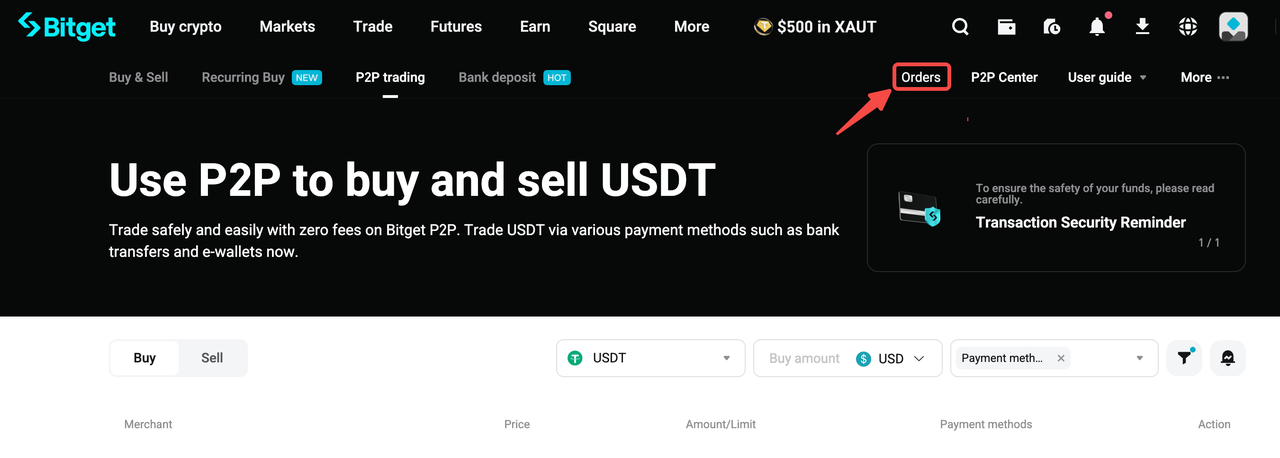This screenshot has height=458, width=1280.
Task: Open the wallet assets icon
Action: [1006, 27]
